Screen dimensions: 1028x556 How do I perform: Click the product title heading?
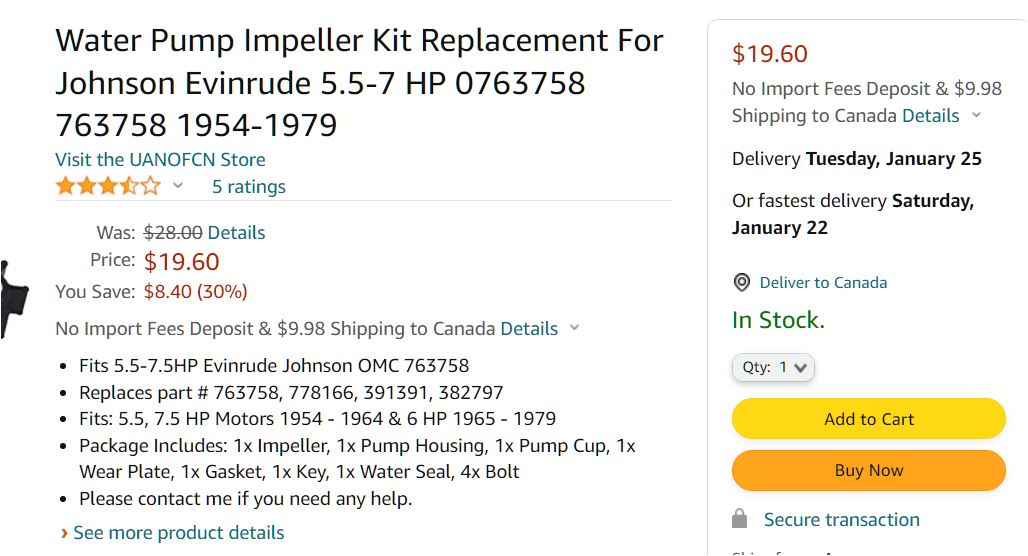tap(359, 83)
